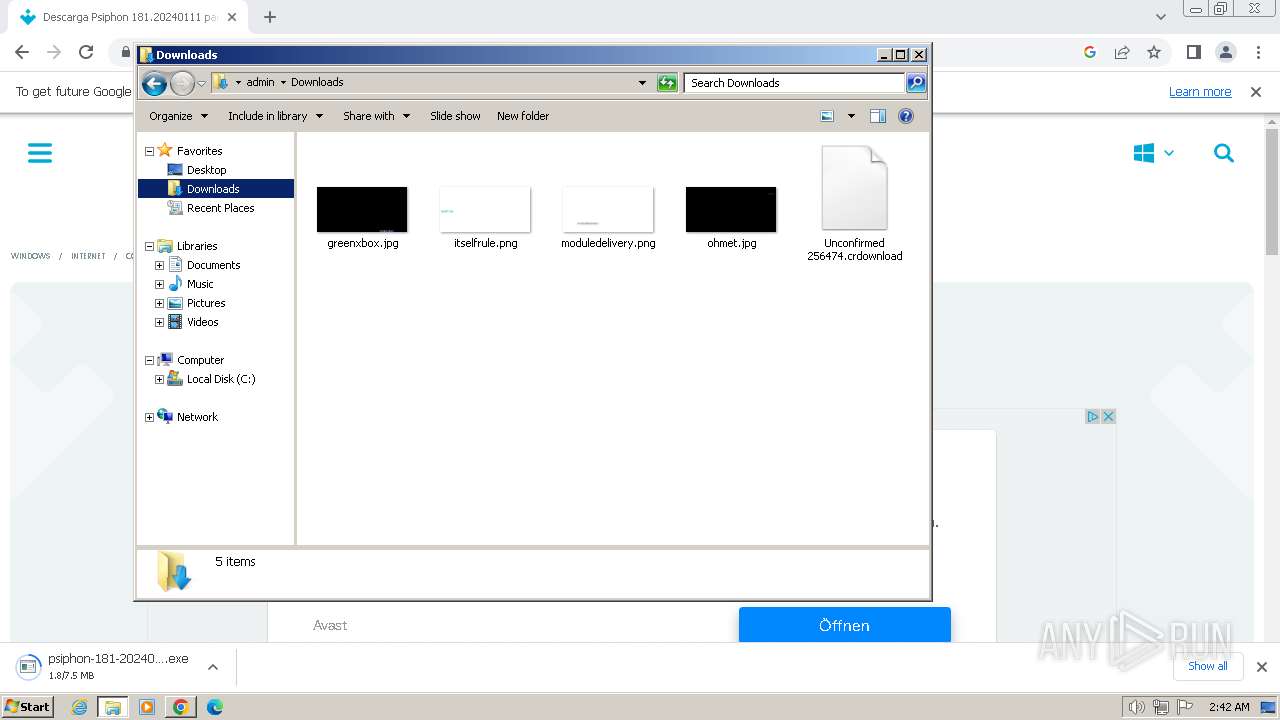Expand the Pictures library node
The width and height of the screenshot is (1280, 720).
click(x=159, y=303)
